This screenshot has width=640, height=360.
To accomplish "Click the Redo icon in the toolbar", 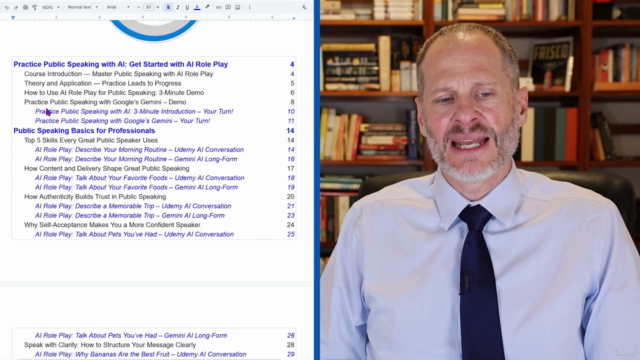I will click(16, 7).
